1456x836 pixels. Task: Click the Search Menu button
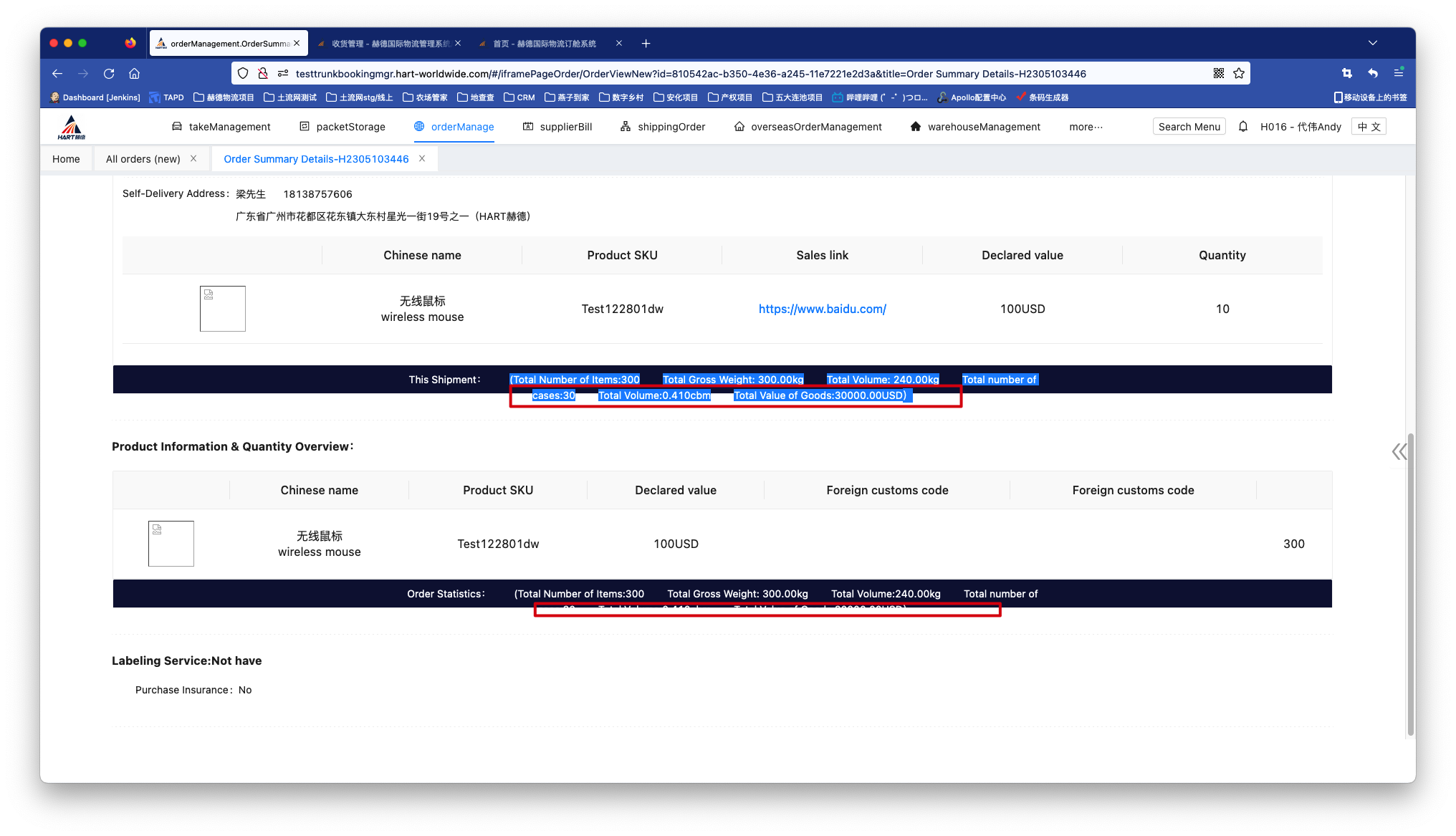(x=1189, y=127)
